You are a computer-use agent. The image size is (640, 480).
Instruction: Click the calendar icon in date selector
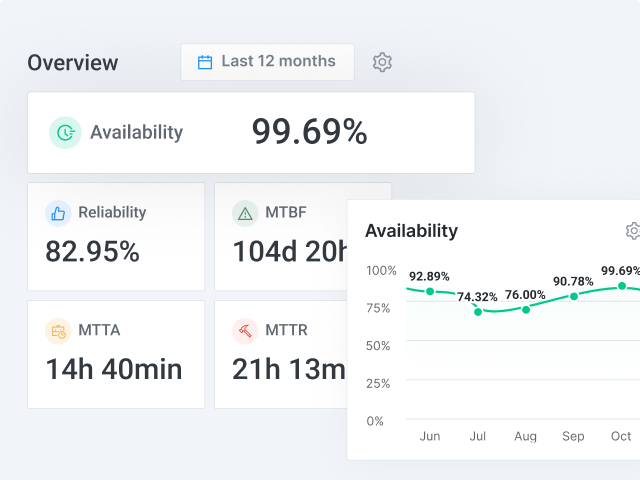pyautogui.click(x=205, y=62)
